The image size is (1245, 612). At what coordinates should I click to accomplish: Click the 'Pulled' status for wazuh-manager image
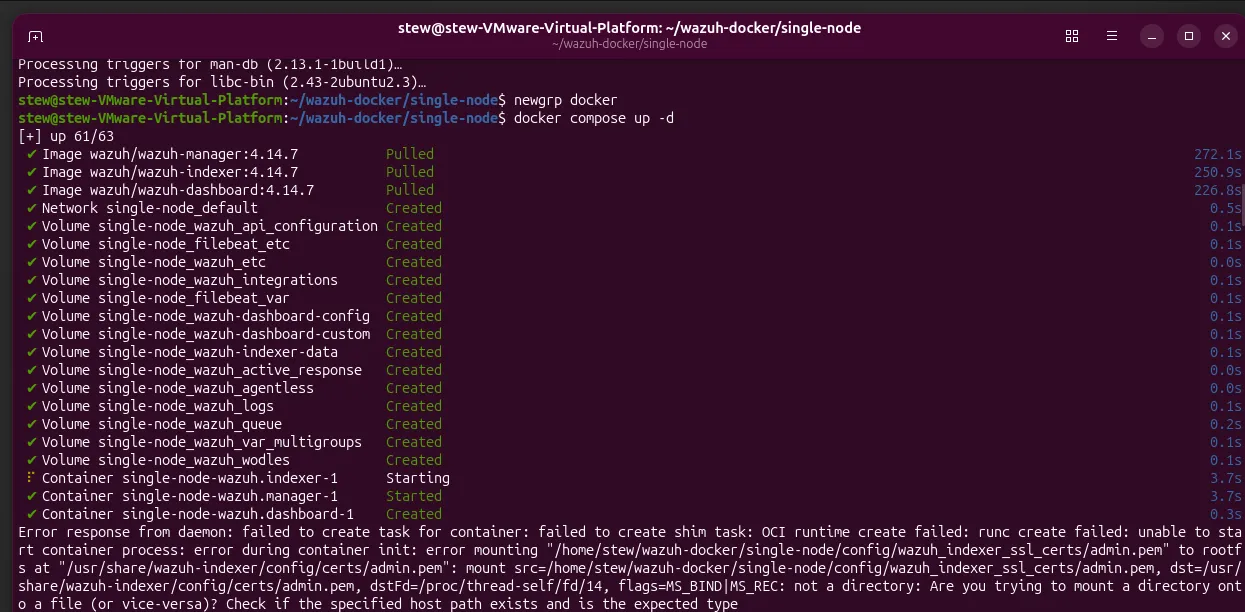coord(410,154)
